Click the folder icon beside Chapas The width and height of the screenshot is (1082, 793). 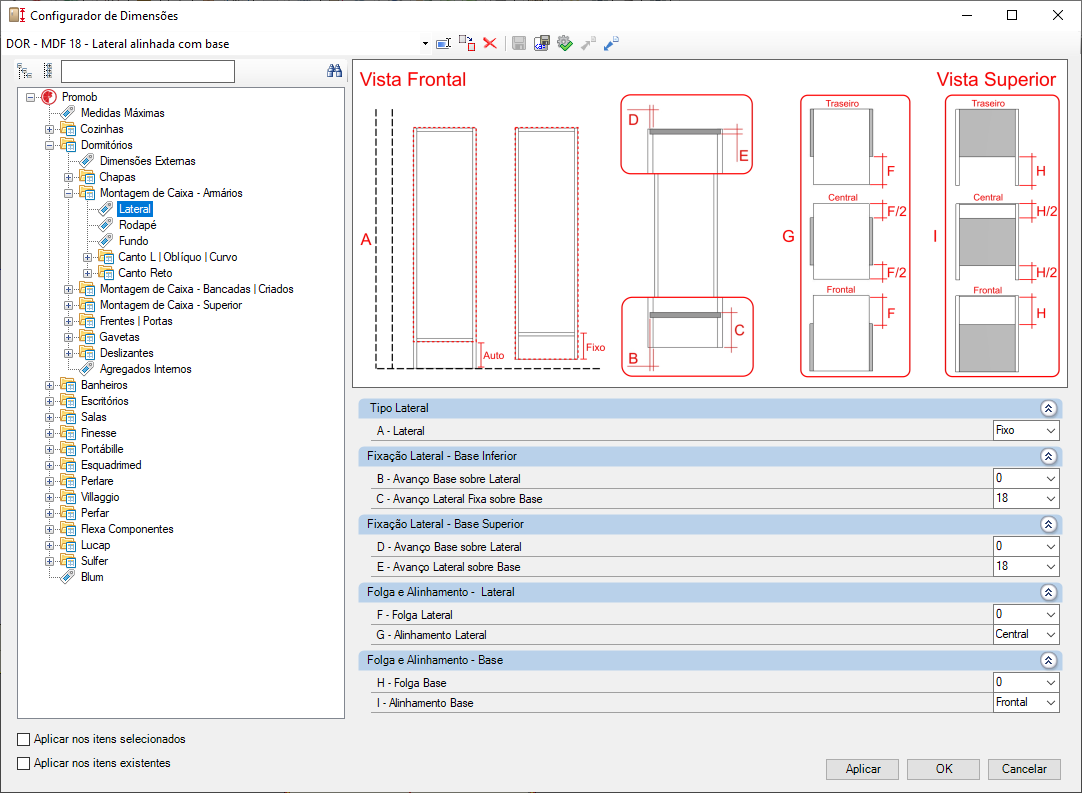(x=87, y=177)
